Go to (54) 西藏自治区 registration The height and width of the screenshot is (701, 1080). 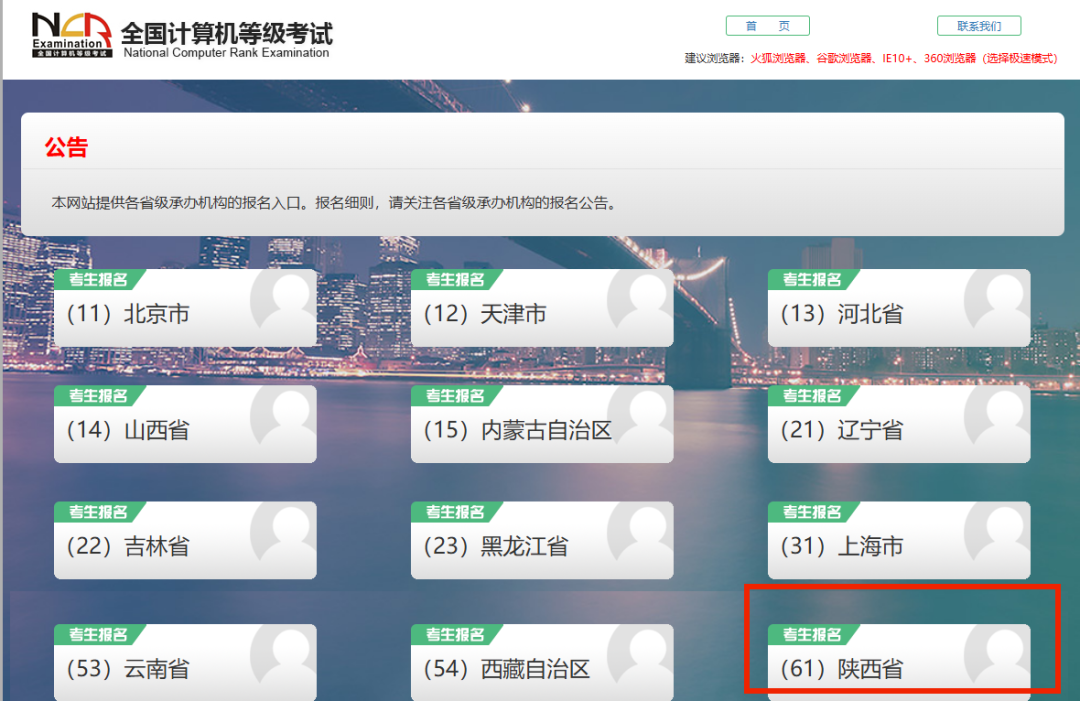click(x=542, y=662)
